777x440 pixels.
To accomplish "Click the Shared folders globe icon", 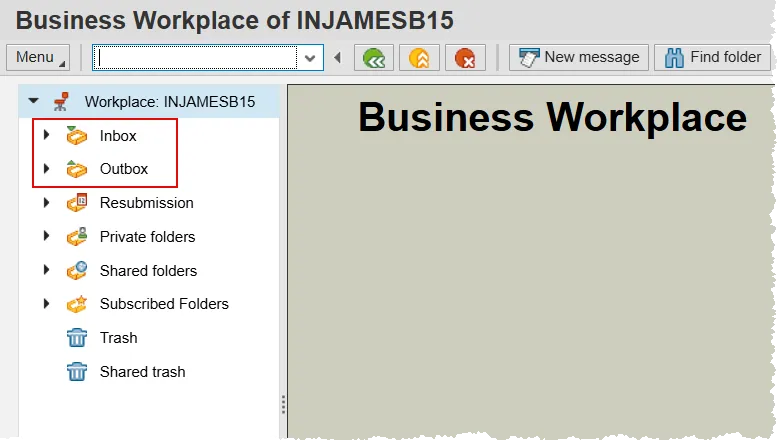I will pyautogui.click(x=77, y=271).
